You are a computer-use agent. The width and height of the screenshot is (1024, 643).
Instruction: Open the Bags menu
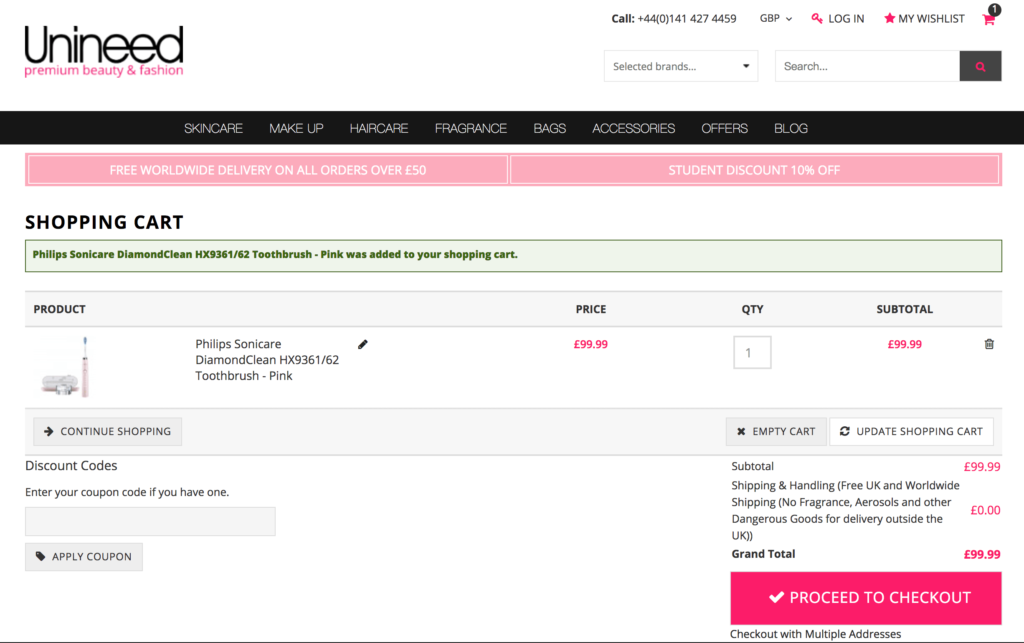tap(550, 129)
